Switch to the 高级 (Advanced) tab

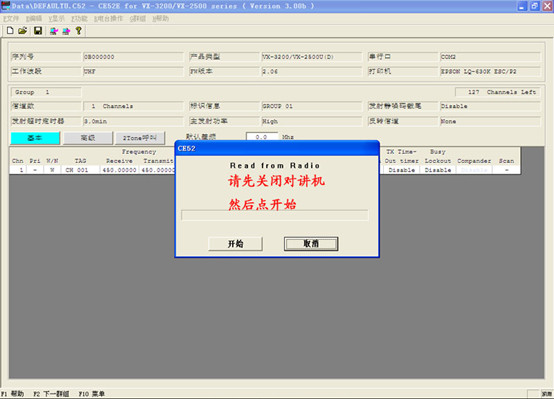click(x=88, y=138)
